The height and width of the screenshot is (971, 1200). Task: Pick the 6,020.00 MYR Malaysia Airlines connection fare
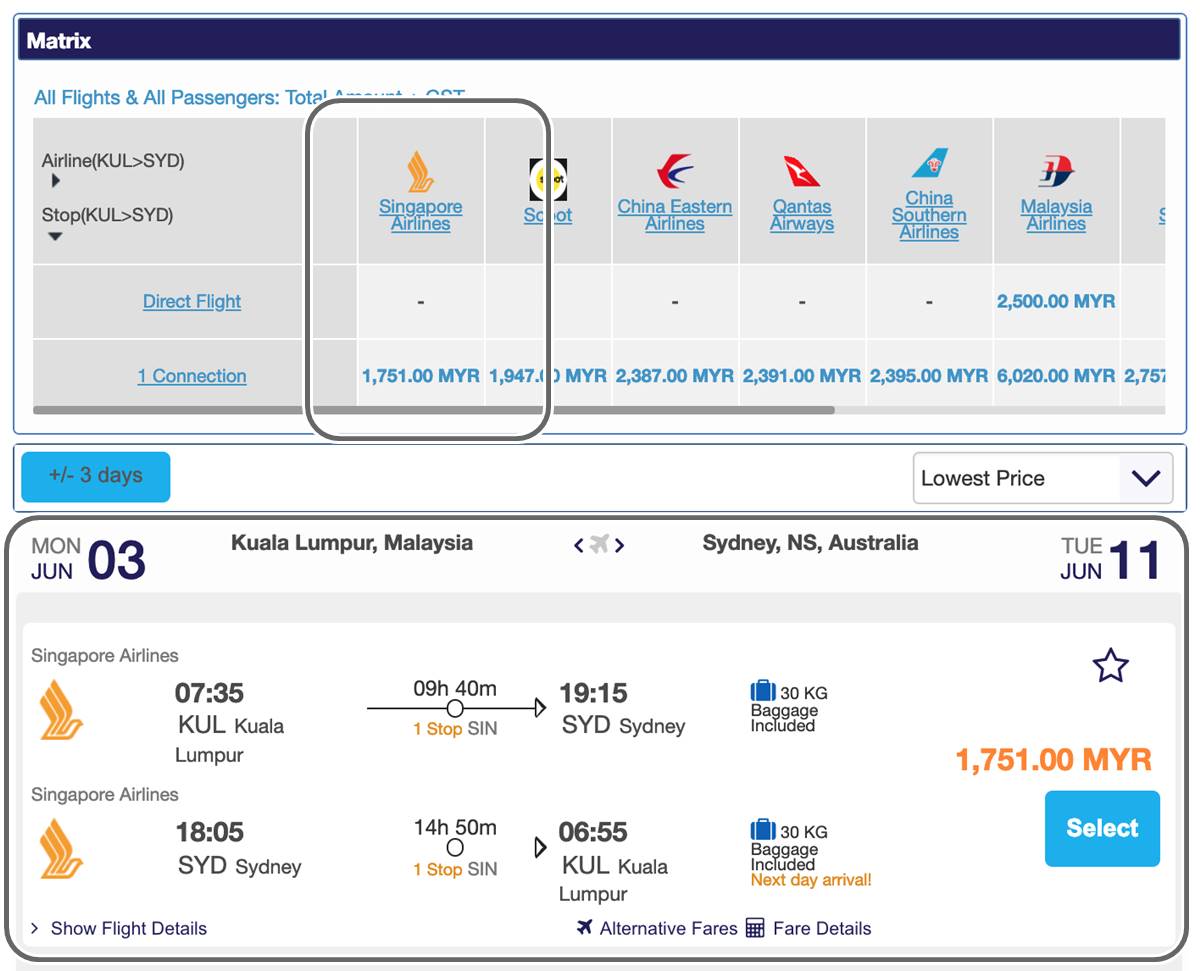[x=1056, y=376]
